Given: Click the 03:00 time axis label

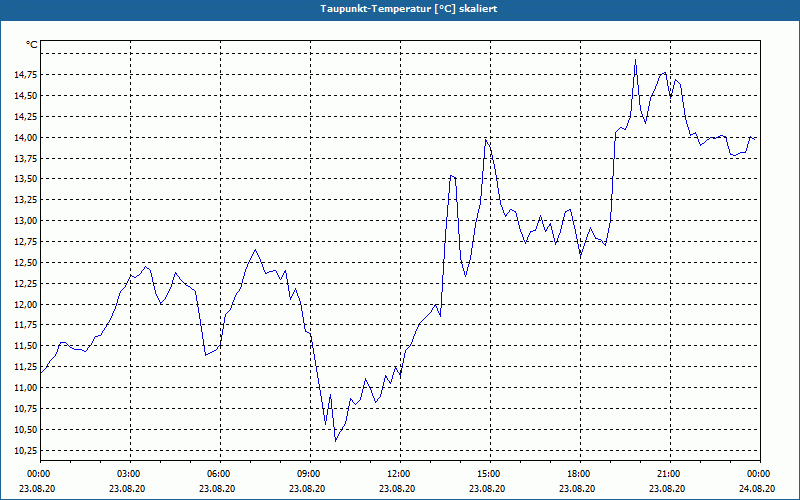Looking at the screenshot, I should (130, 474).
